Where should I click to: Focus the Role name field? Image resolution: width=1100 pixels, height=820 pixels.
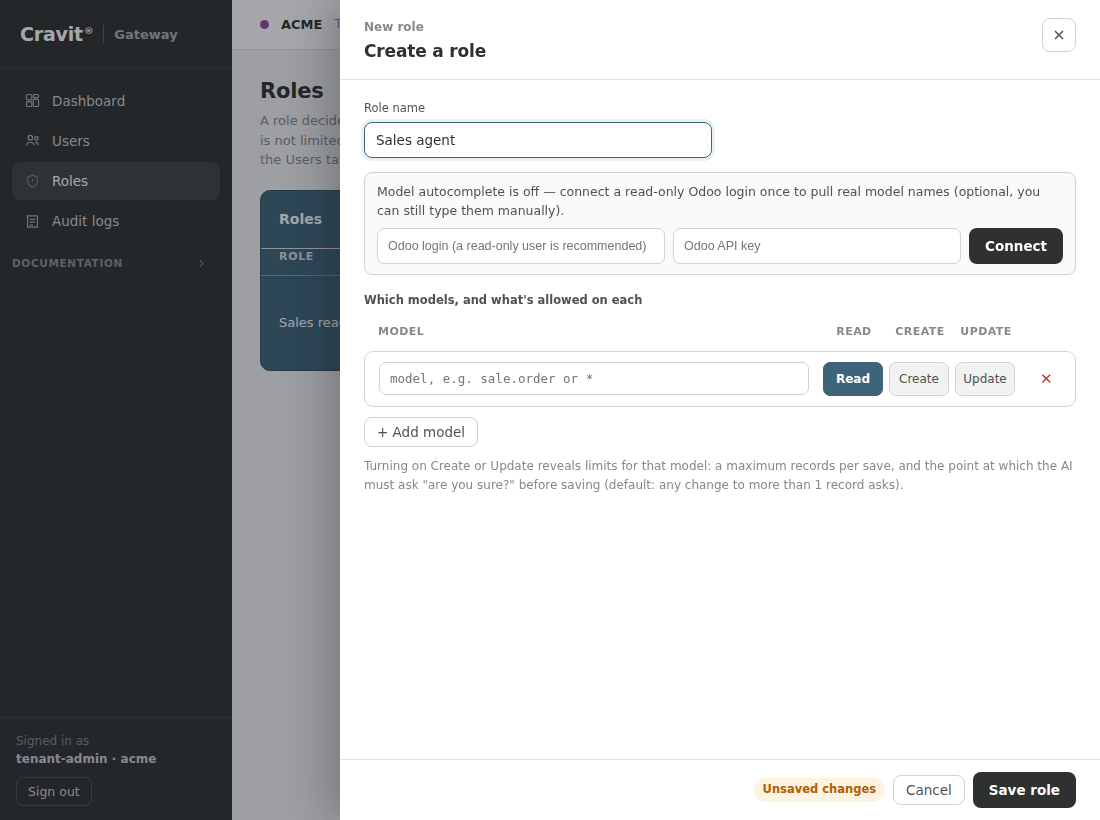click(x=537, y=140)
